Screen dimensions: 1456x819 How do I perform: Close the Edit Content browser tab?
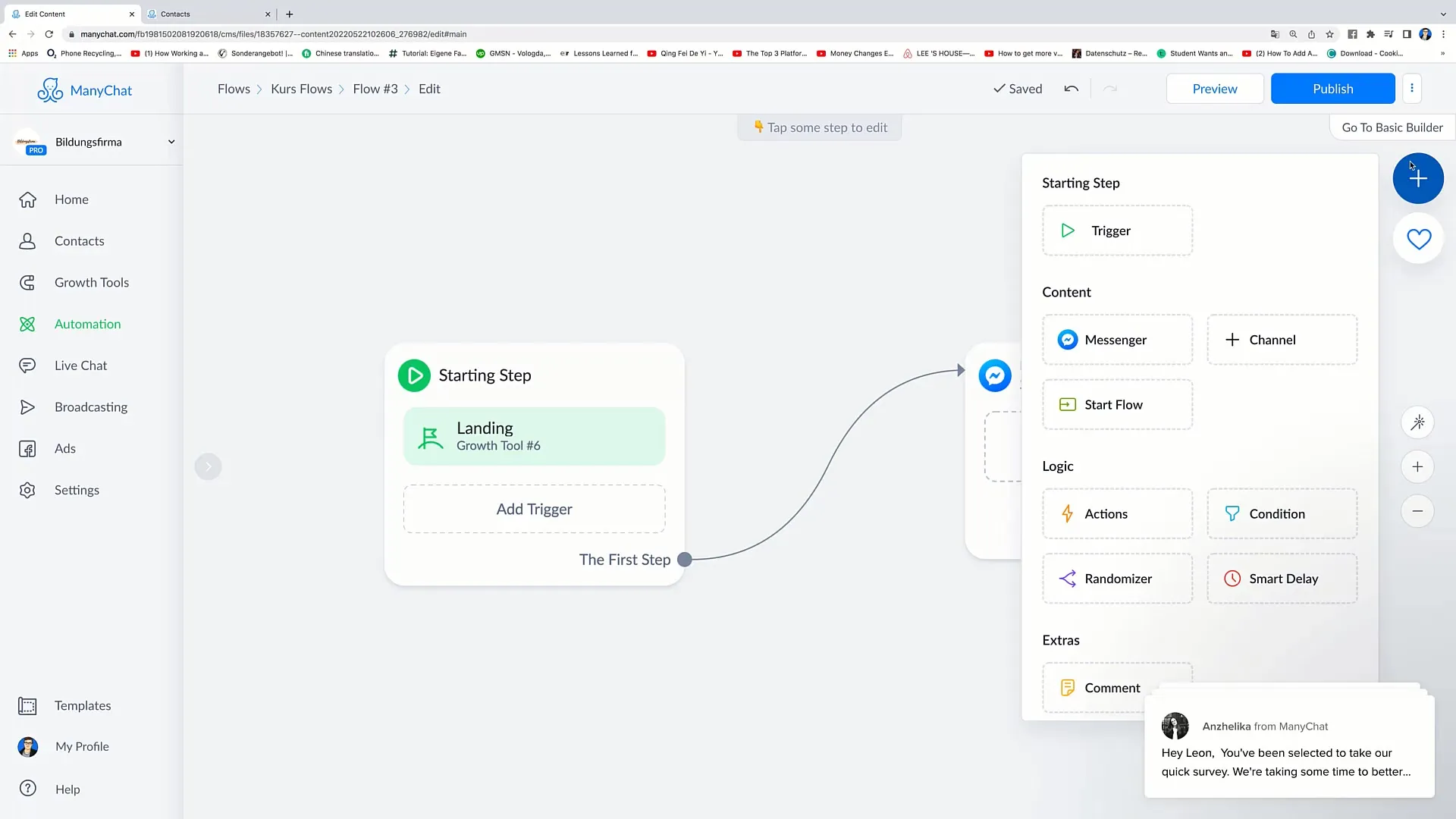click(131, 14)
